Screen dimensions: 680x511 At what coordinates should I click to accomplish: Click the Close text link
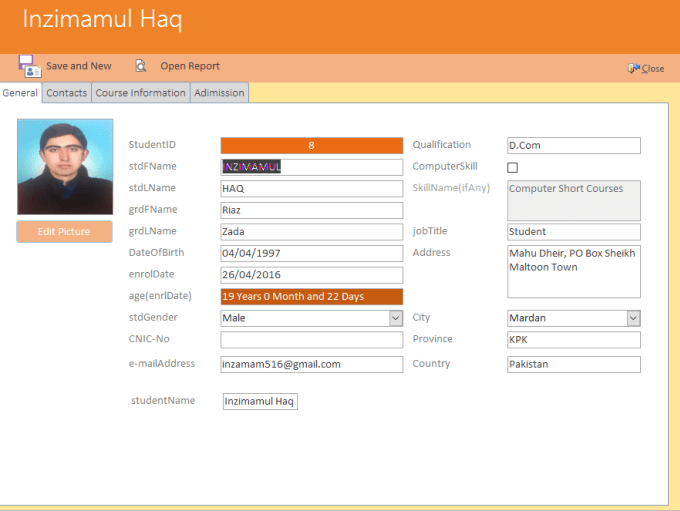click(653, 69)
